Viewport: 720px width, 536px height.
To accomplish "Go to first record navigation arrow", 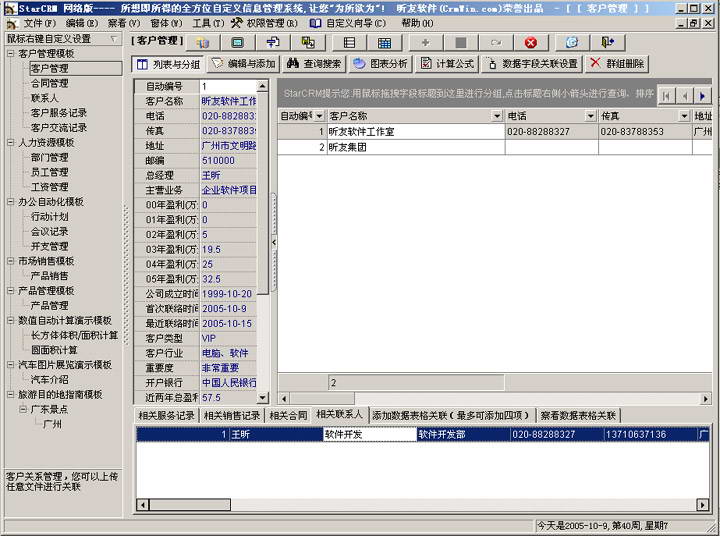I will click(666, 96).
